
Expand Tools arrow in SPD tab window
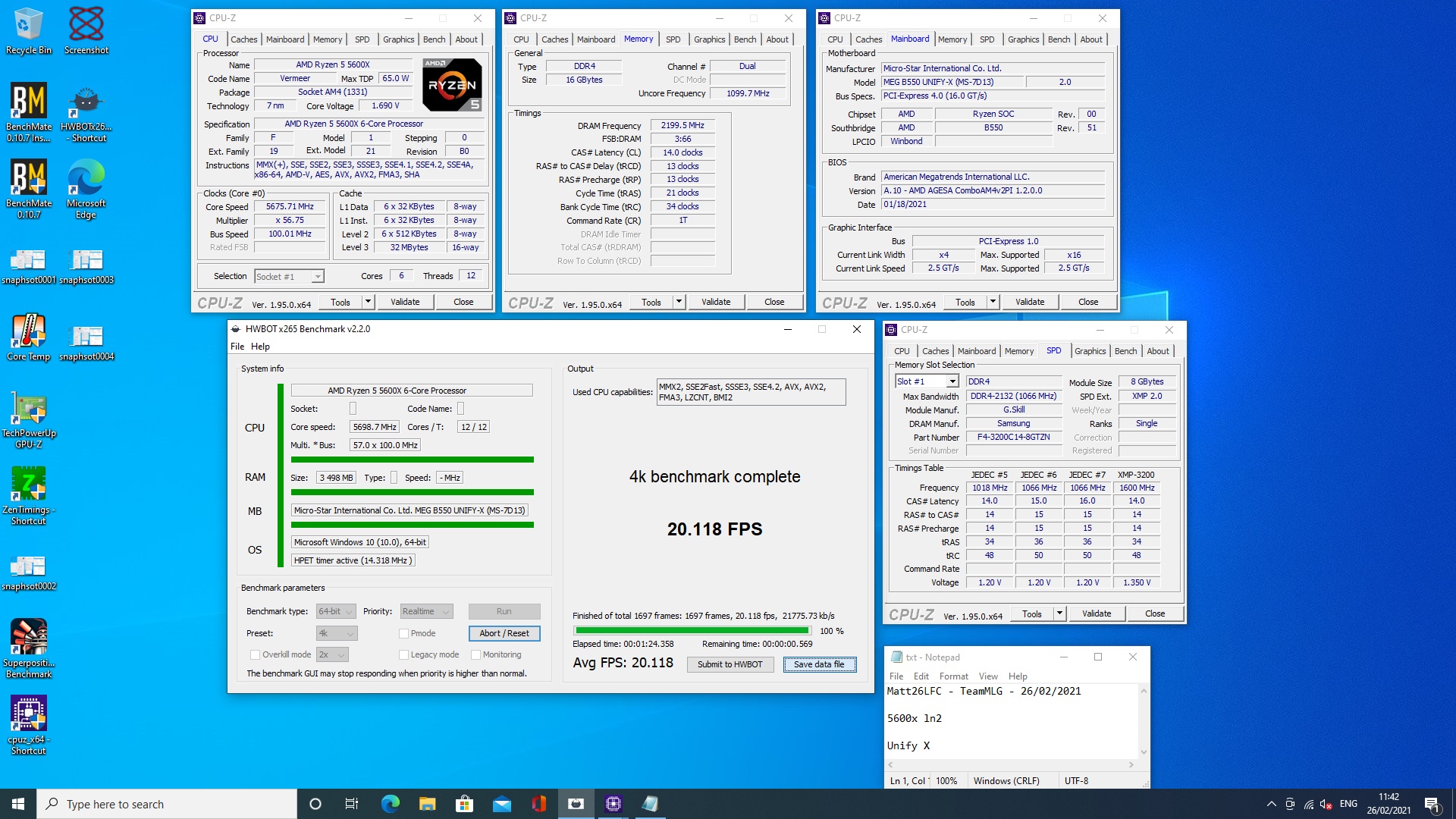click(1059, 613)
